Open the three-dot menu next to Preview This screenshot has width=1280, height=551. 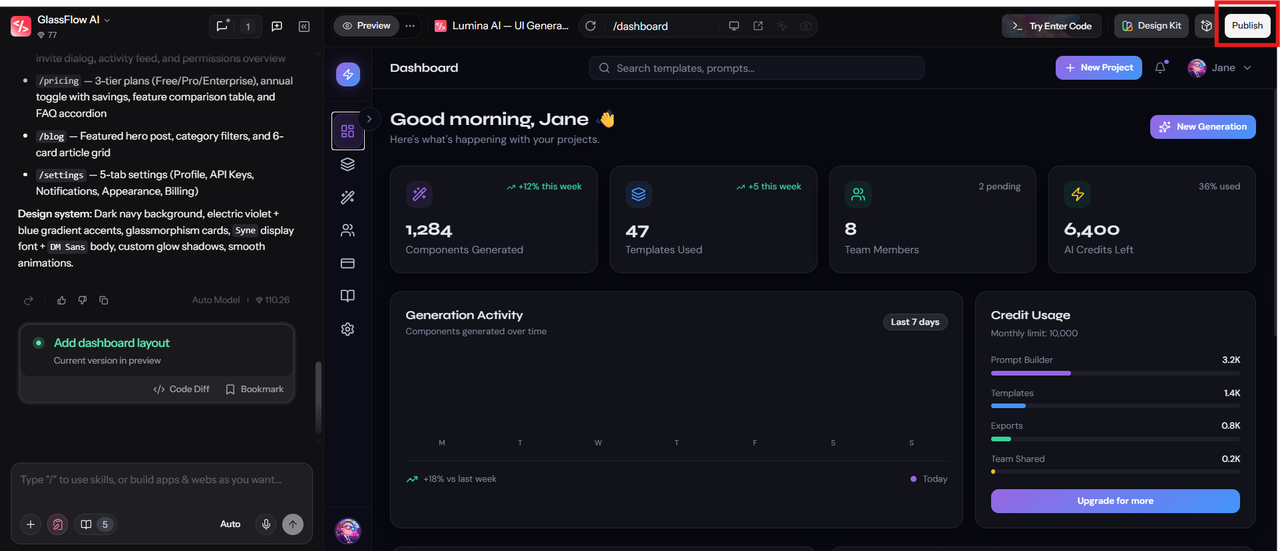[410, 26]
